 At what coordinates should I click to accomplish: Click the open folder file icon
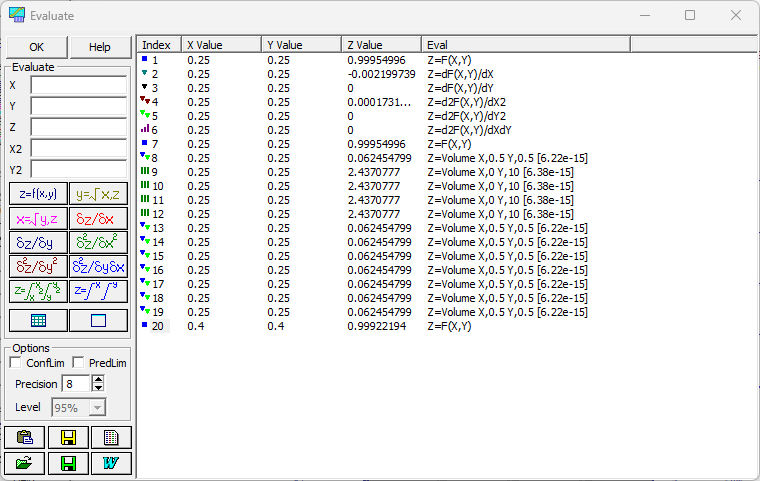[x=25, y=463]
